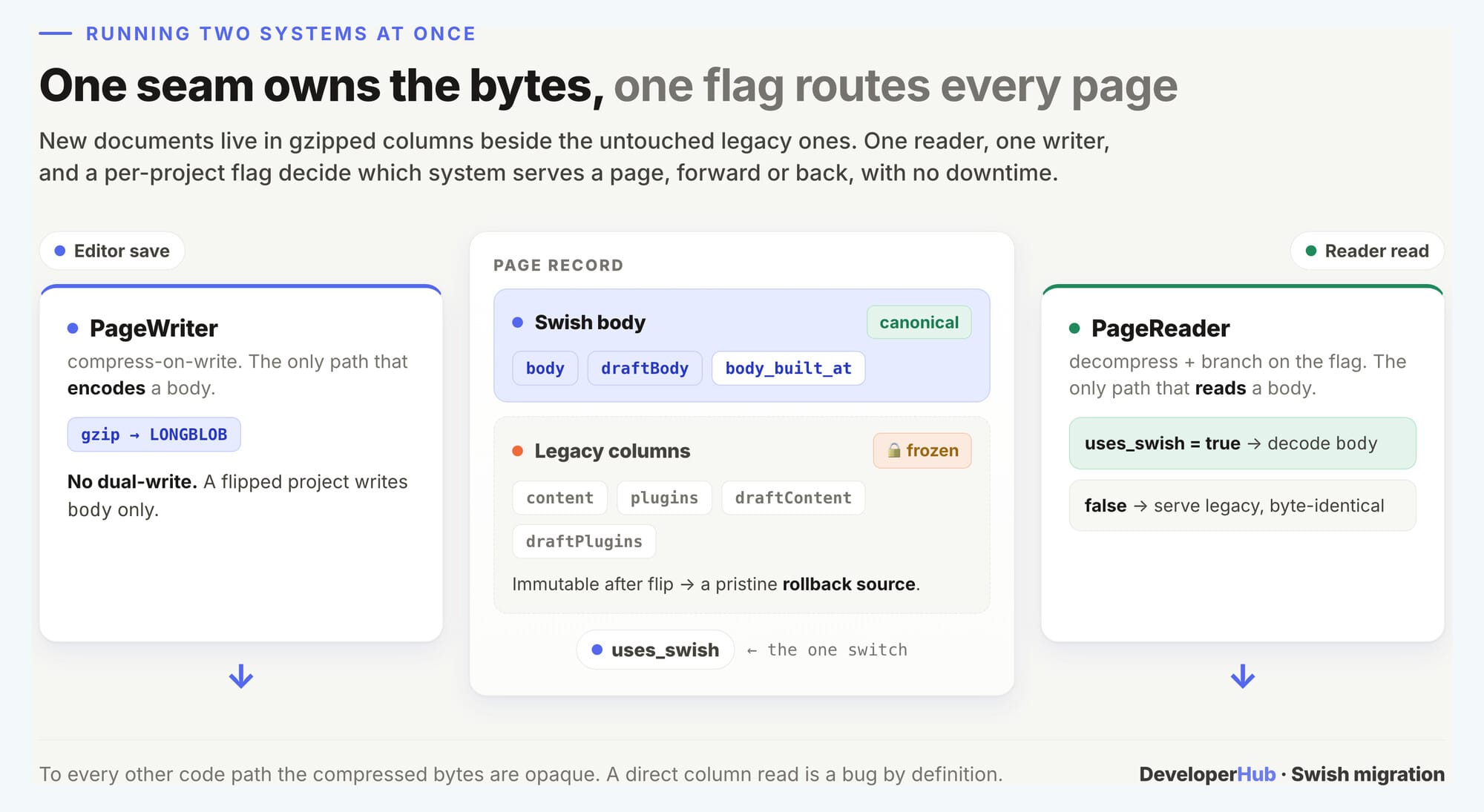The image size is (1484, 812).
Task: Click the RUNNING TWO SYSTEMS AT ONCE eyebrow
Action: pos(280,33)
